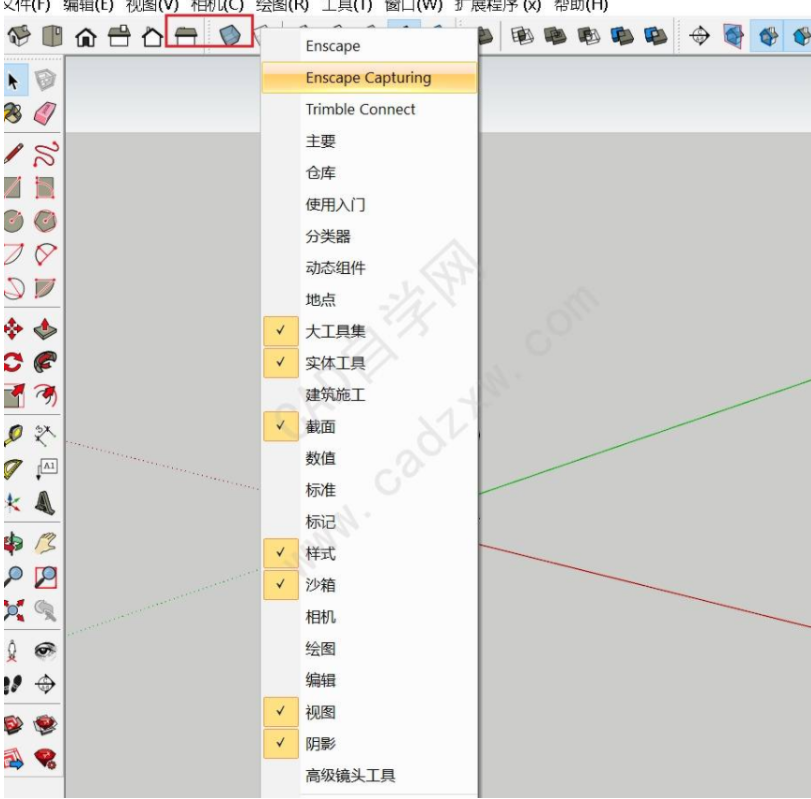Viewport: 811px width, 799px height.
Task: Select the Zoom Window tool
Action: click(45, 577)
